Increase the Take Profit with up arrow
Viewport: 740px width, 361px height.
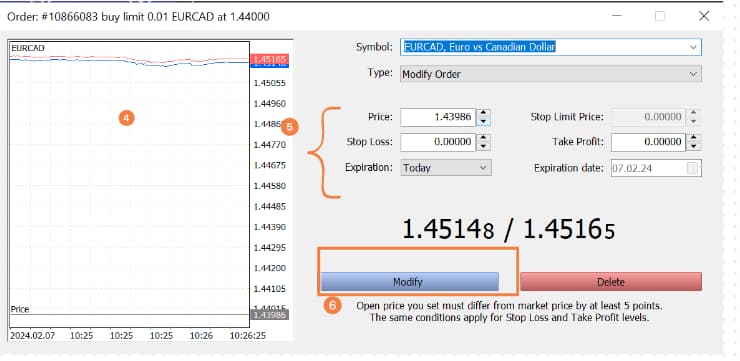pyautogui.click(x=693, y=138)
